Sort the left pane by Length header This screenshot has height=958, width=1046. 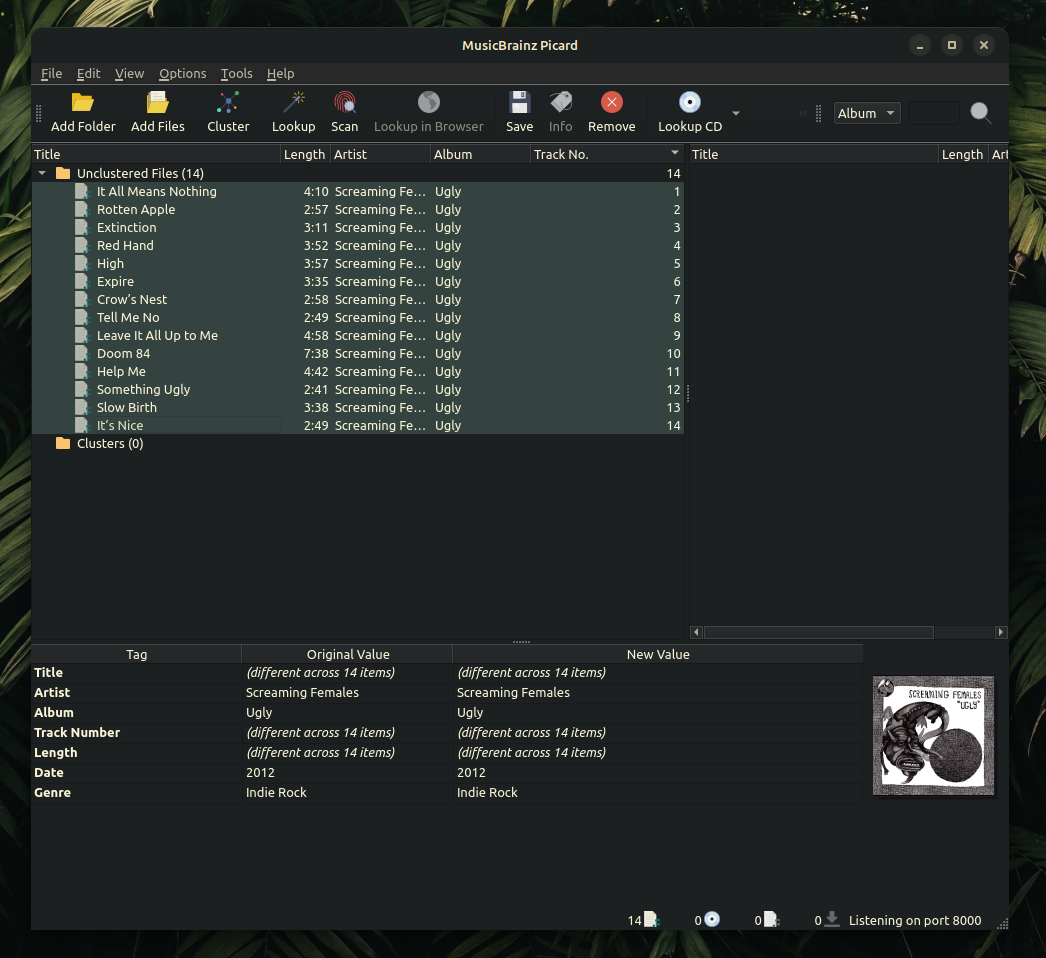(305, 154)
